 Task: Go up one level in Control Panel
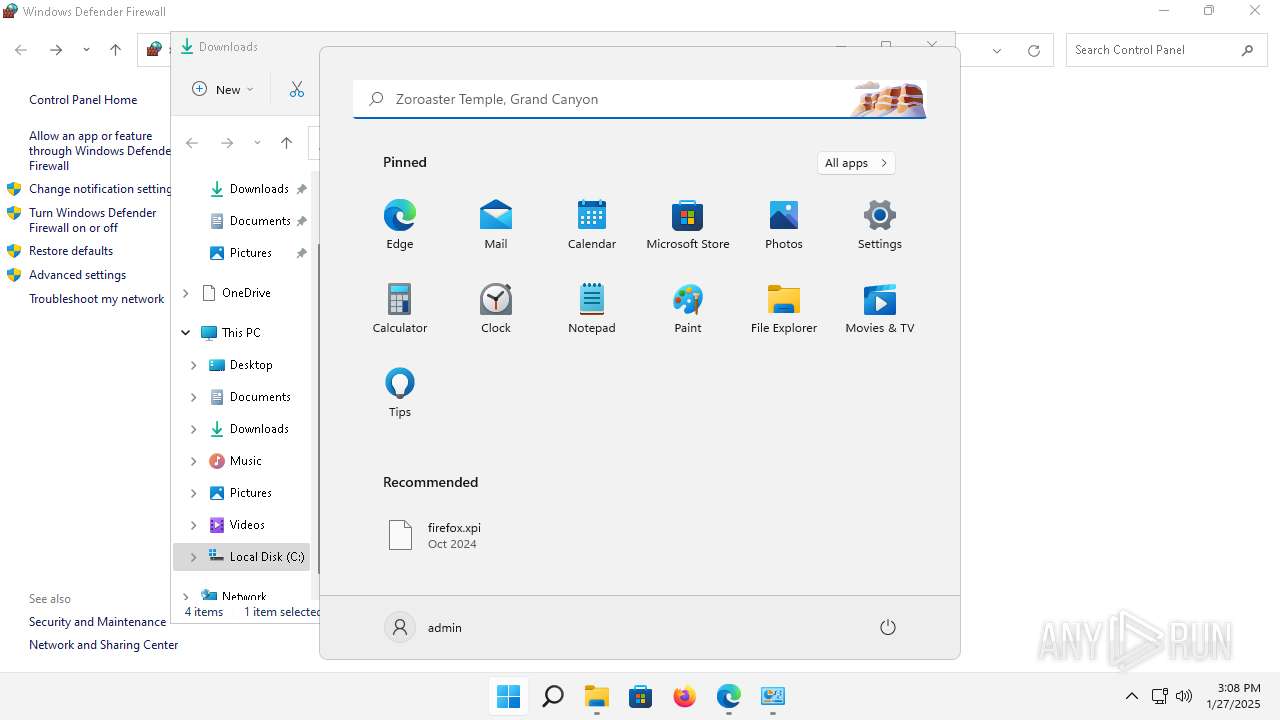point(115,50)
